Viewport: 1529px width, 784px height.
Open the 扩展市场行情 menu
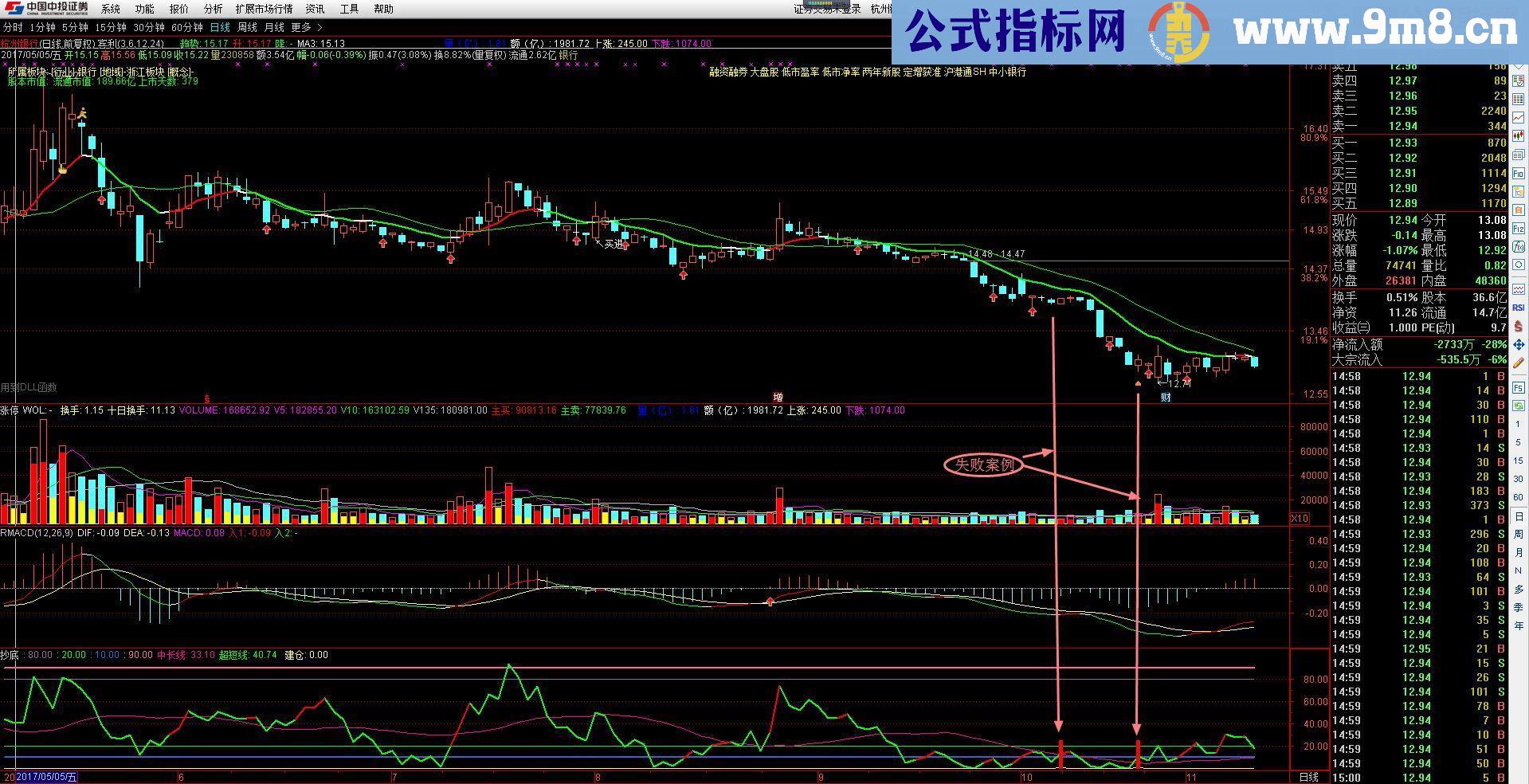264,9
